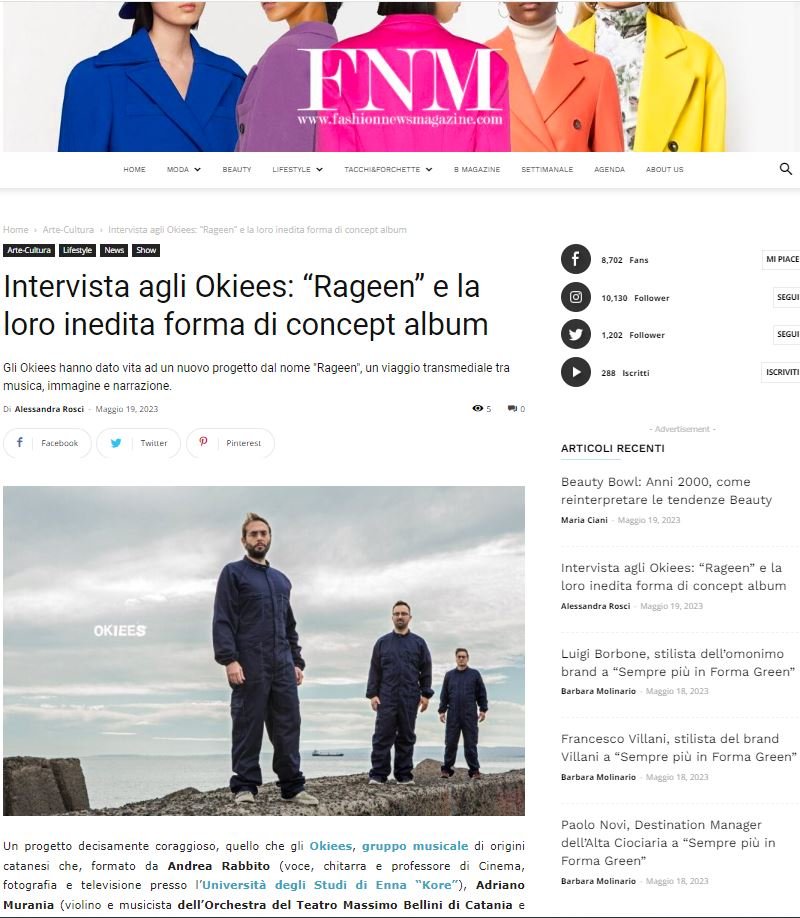This screenshot has width=800, height=918.
Task: Click the Twitter circle icon in sidebar
Action: [x=576, y=334]
